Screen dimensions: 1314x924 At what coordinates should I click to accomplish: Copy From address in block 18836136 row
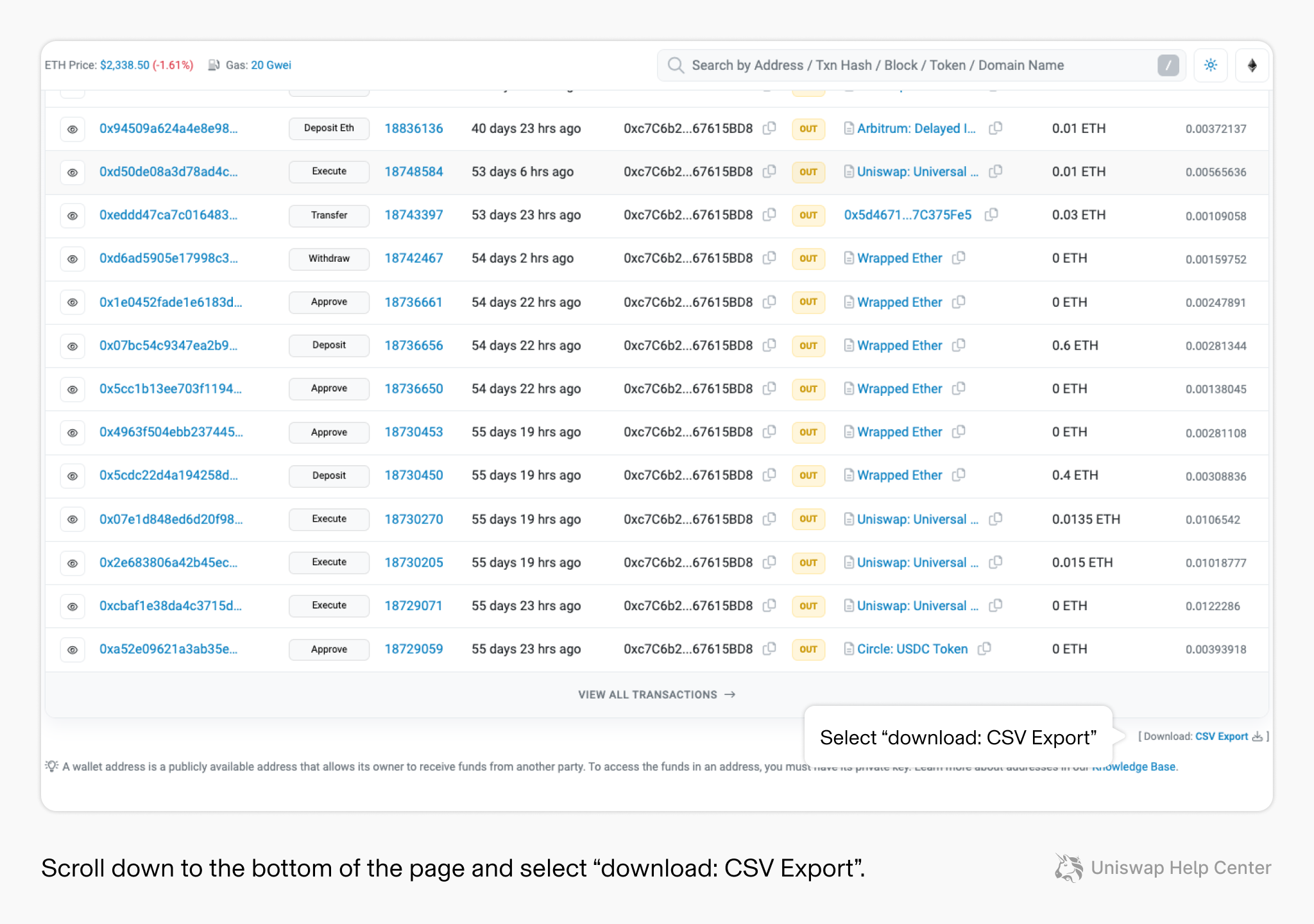tap(769, 128)
